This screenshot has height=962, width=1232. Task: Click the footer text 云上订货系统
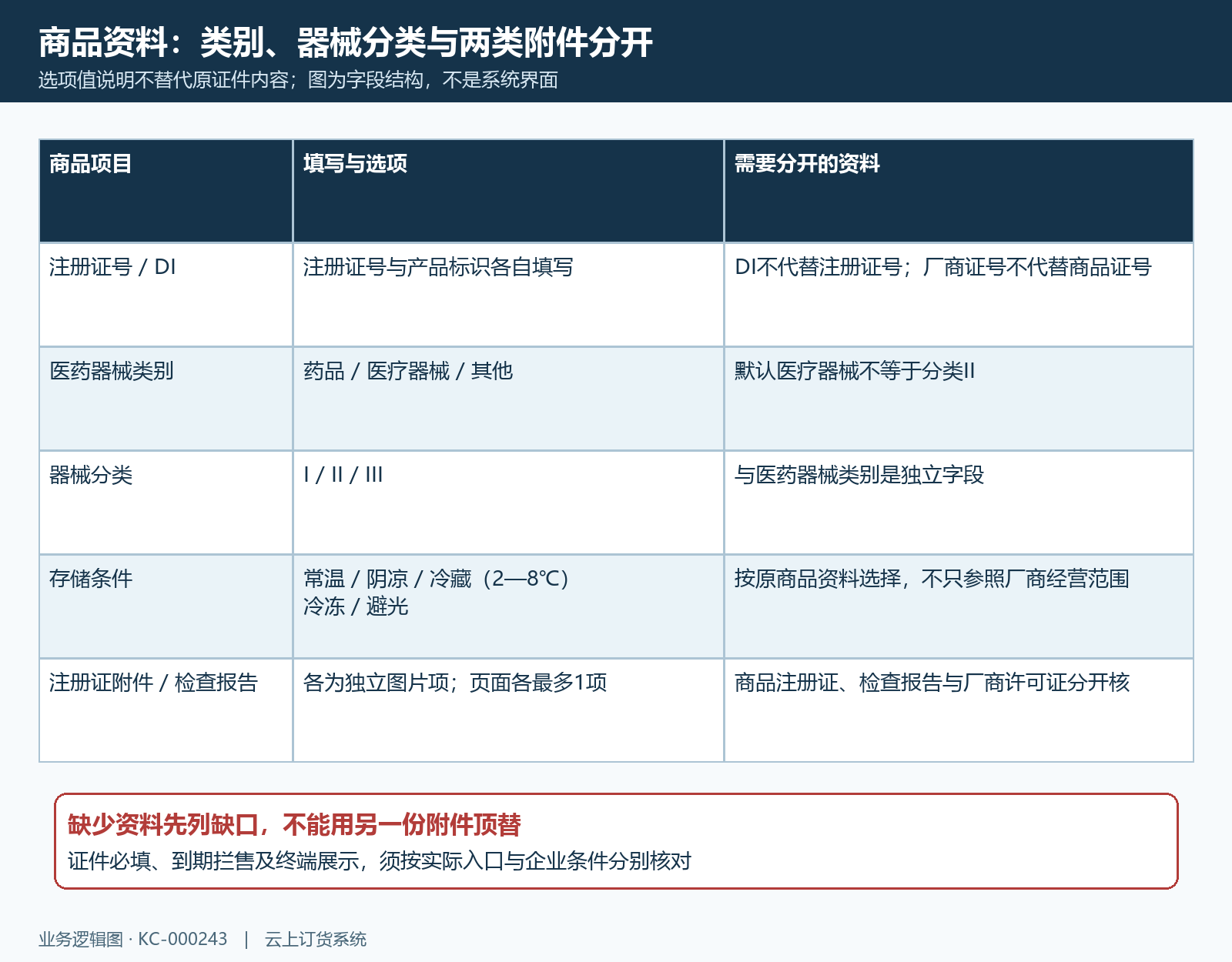316,940
